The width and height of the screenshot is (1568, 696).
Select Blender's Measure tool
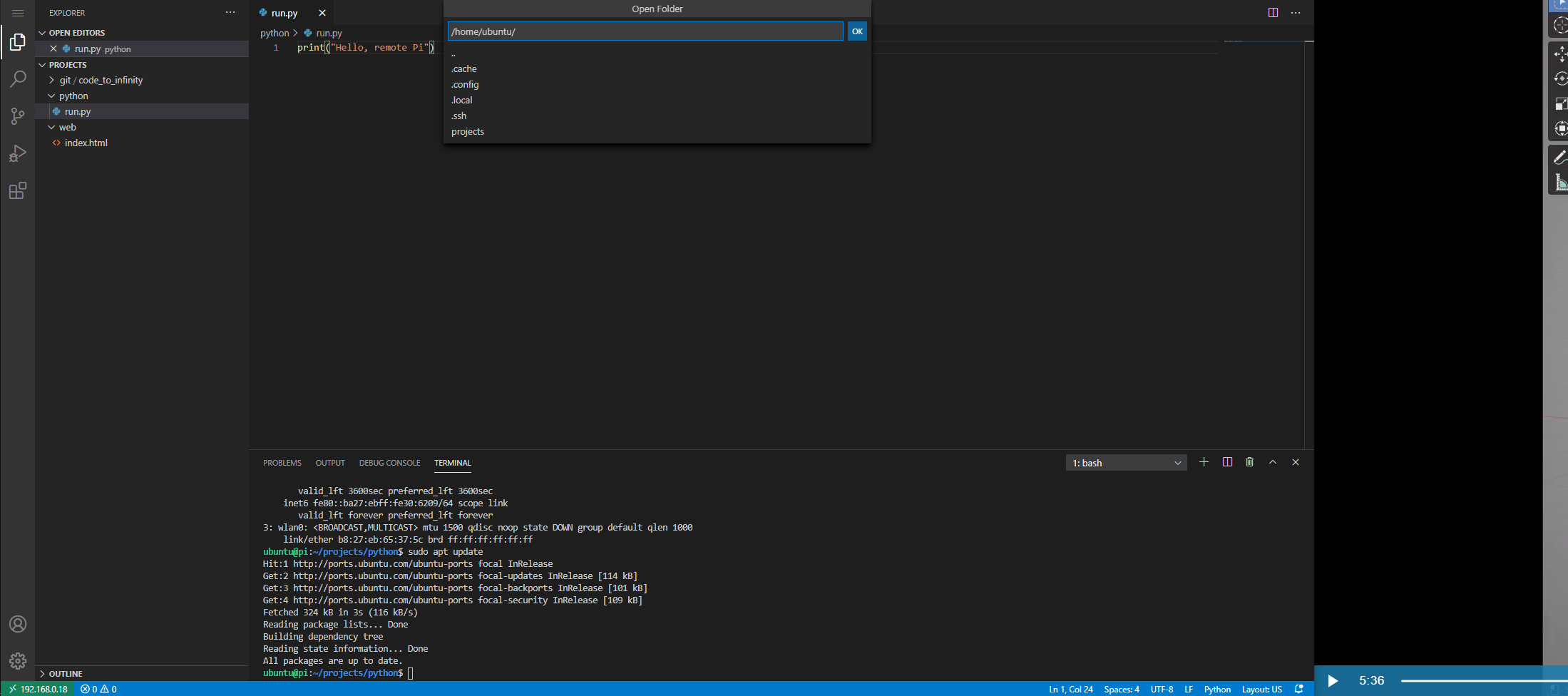click(x=1560, y=183)
